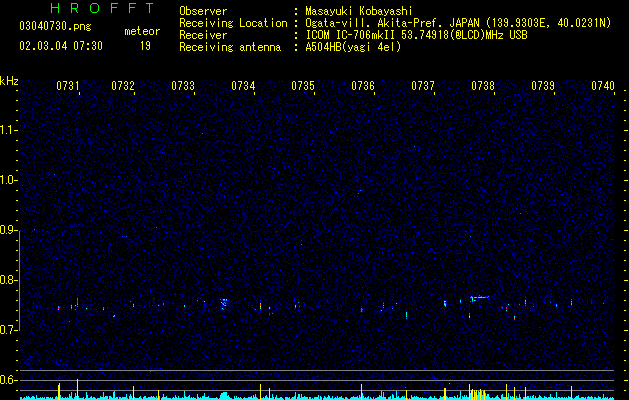629x400 pixels.
Task: Click the 0731 time marker
Action: [x=67, y=86]
